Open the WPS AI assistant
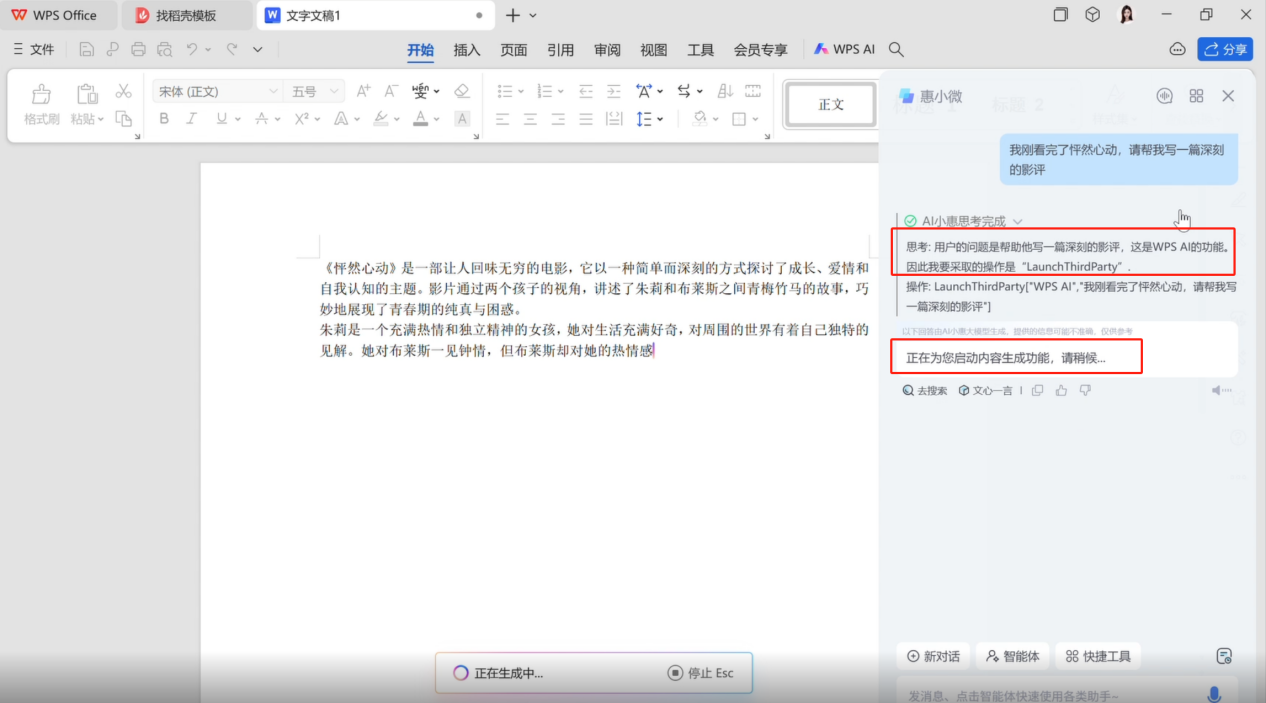1266x703 pixels. pos(843,48)
